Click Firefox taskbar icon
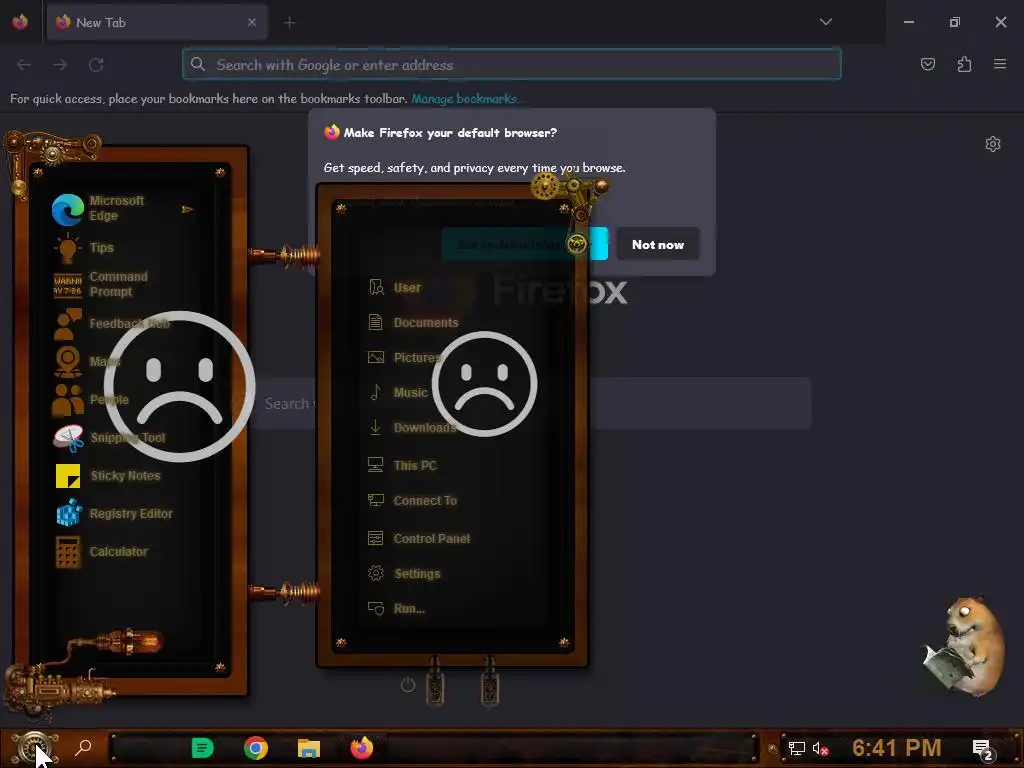 [x=362, y=748]
